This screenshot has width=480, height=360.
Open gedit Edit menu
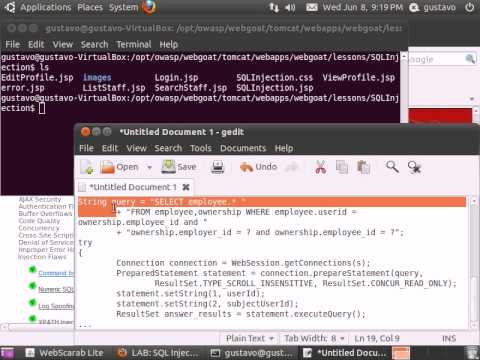click(x=110, y=148)
